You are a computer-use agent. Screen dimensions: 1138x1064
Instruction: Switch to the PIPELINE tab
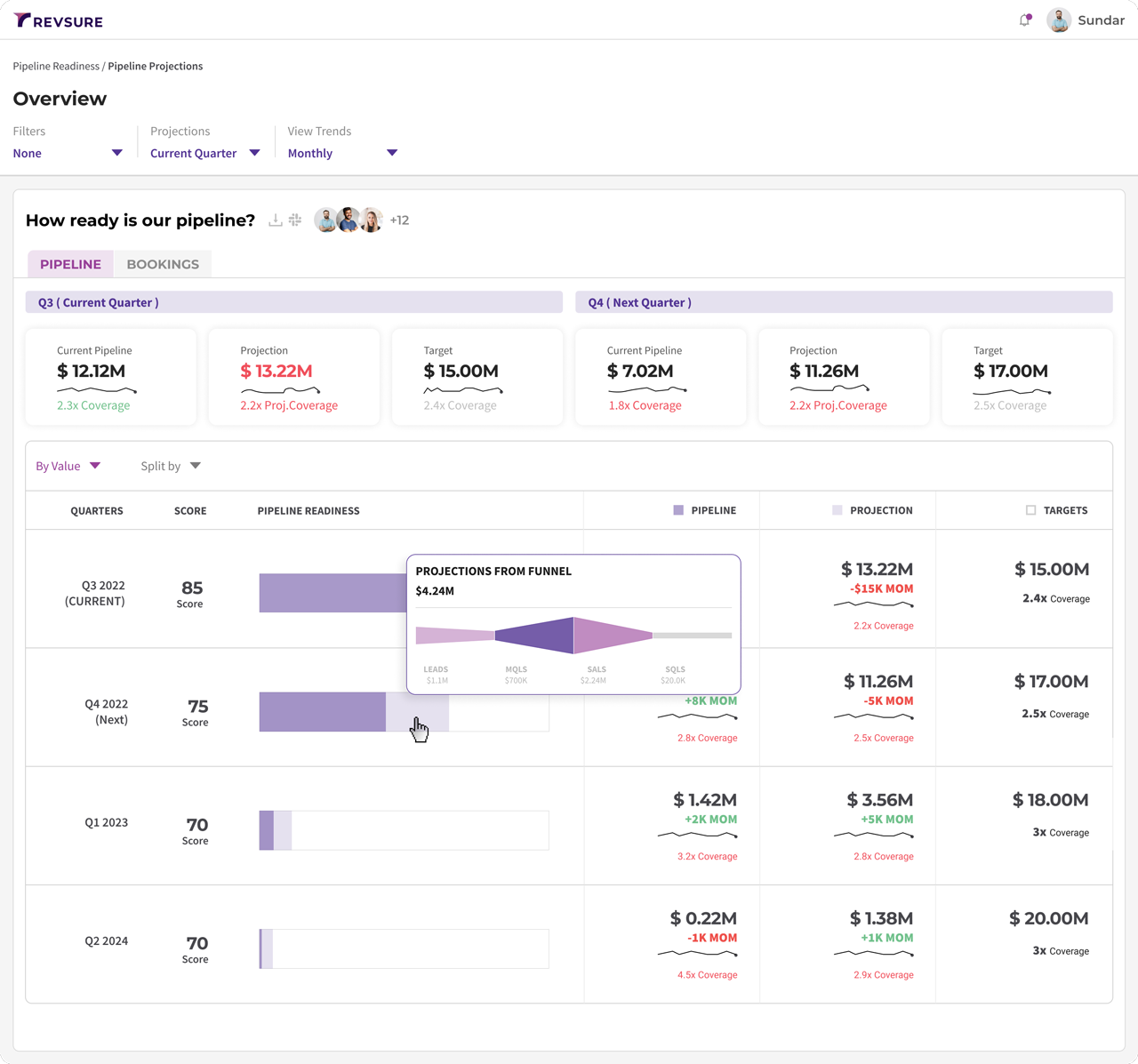coord(70,264)
